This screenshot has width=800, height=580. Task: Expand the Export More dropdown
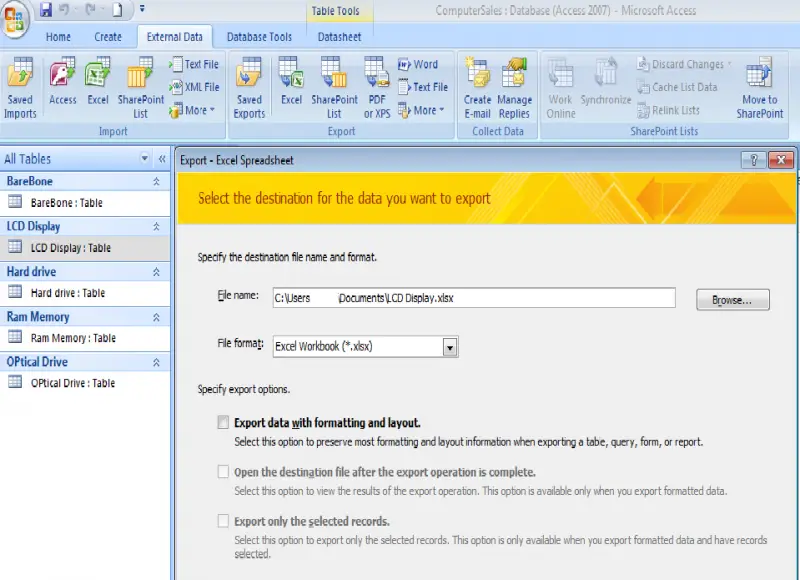click(421, 110)
